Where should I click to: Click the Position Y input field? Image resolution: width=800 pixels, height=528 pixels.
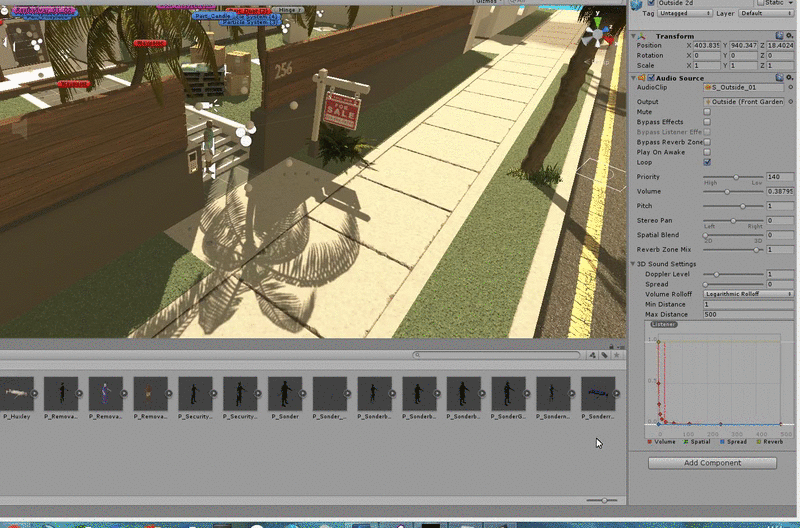743,45
